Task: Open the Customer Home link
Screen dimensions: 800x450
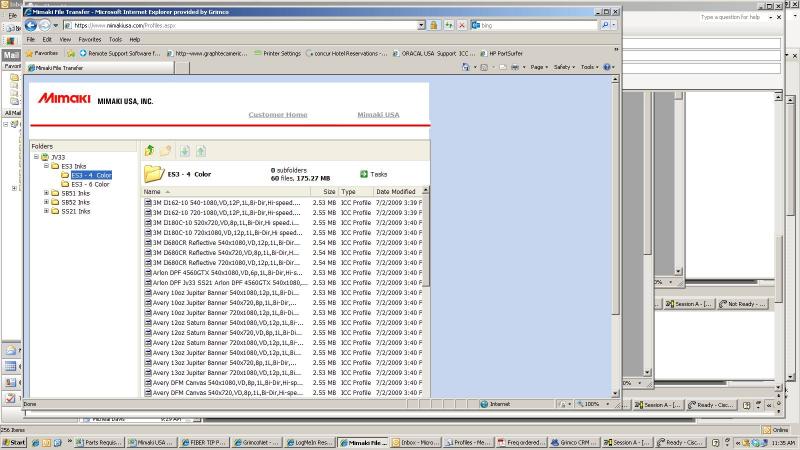Action: pos(278,115)
